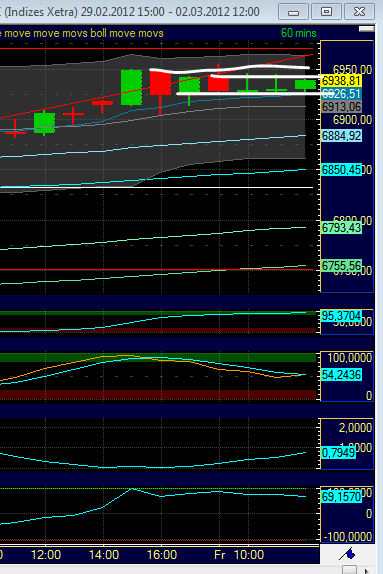Click the green 6755,56 price label

pyautogui.click(x=341, y=266)
